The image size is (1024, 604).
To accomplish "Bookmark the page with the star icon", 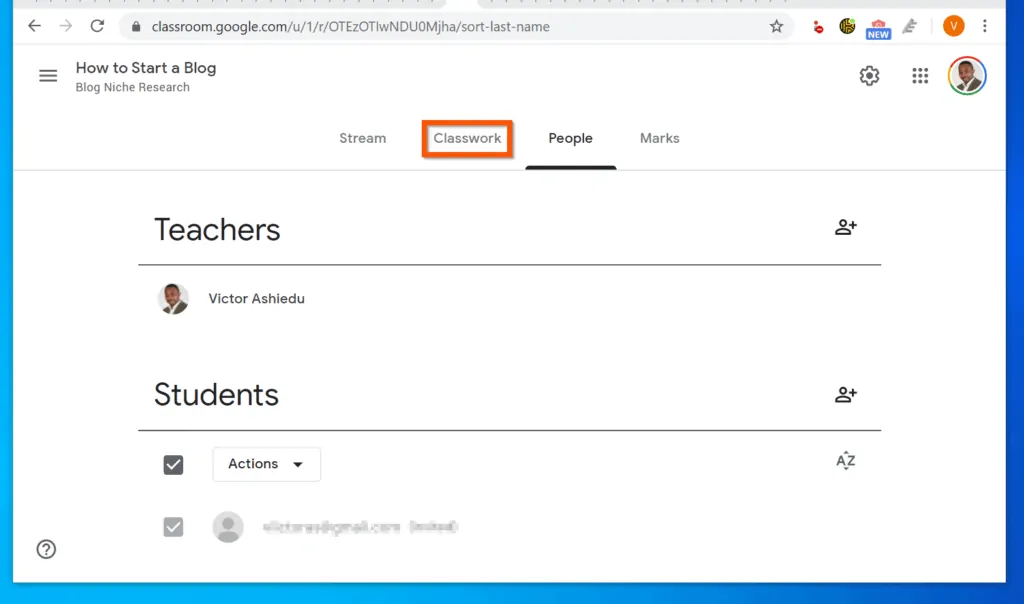I will [777, 27].
